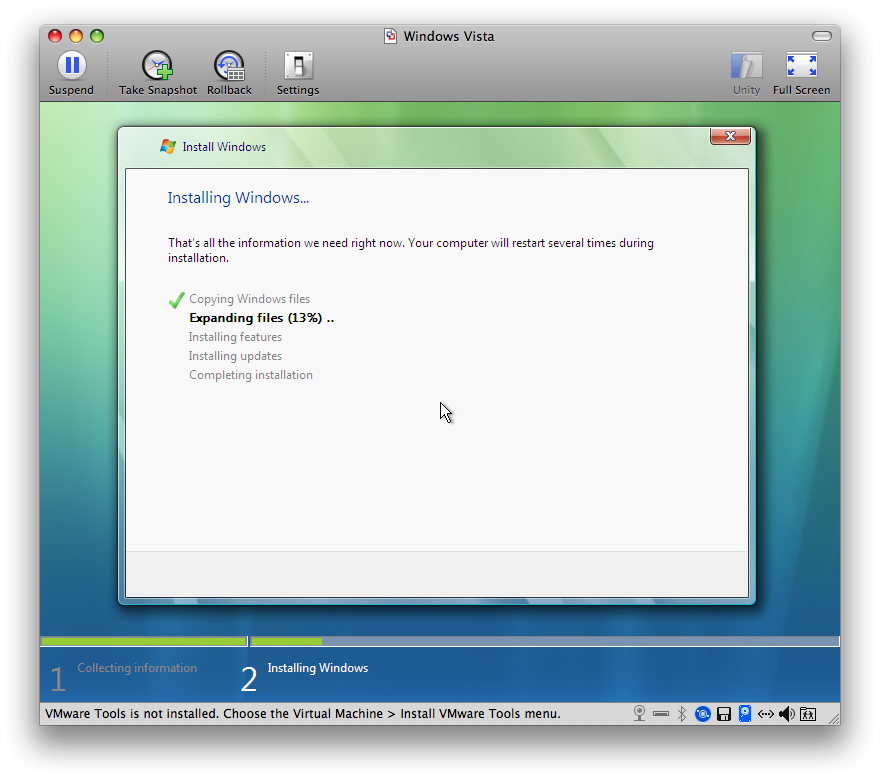Click the USB device status bar icon
Screen dimensions: 880x780
click(661, 714)
